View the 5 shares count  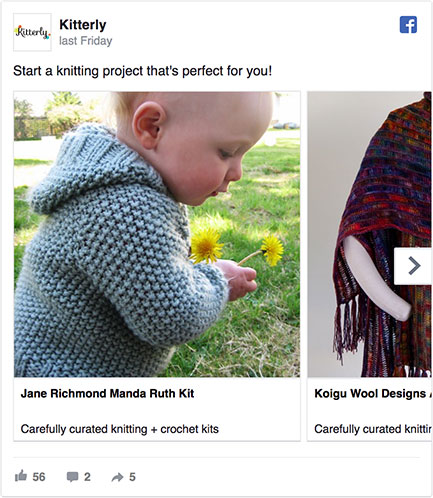coord(132,477)
